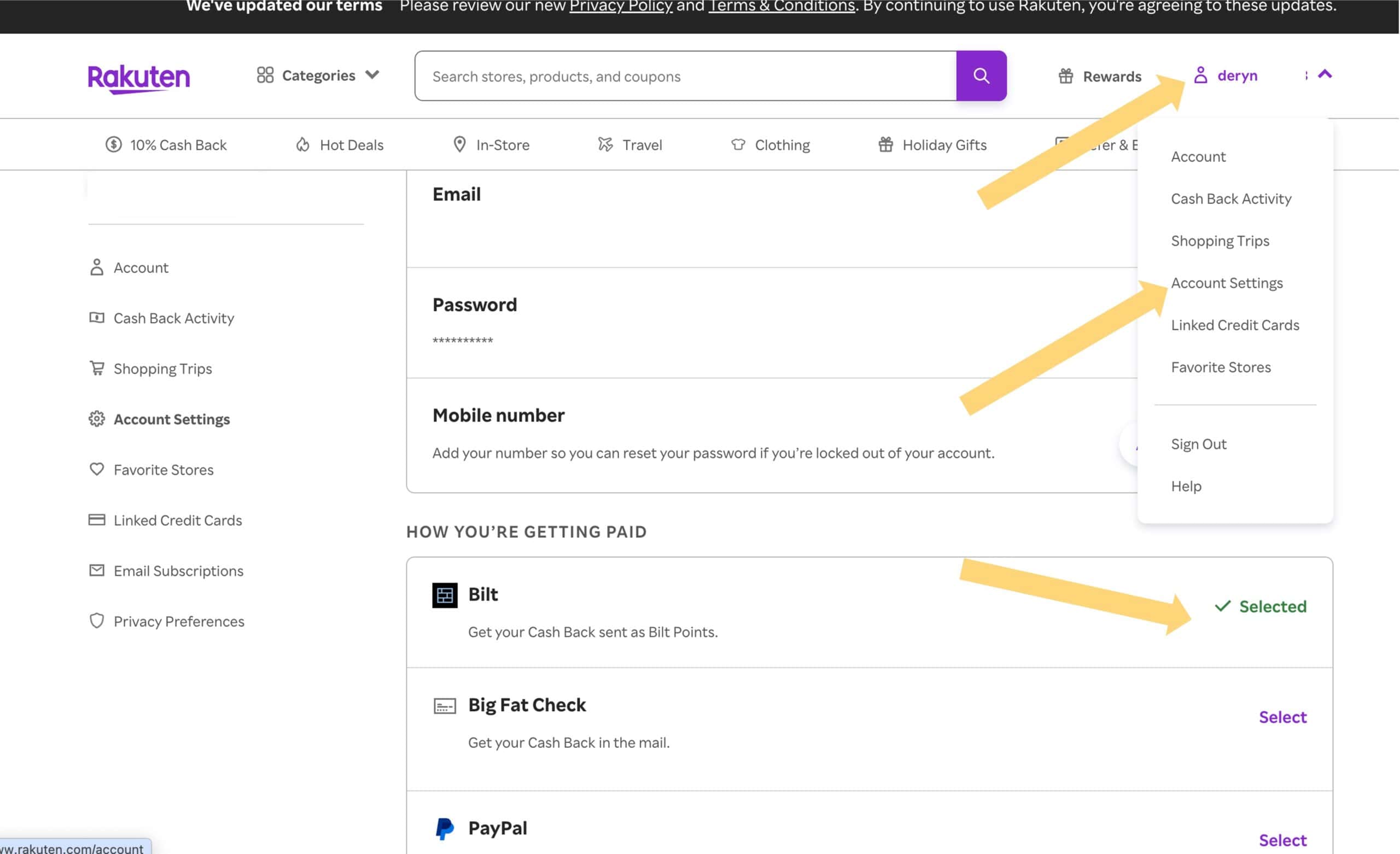Open Account in the left sidebar
The image size is (1400, 854).
click(x=141, y=267)
